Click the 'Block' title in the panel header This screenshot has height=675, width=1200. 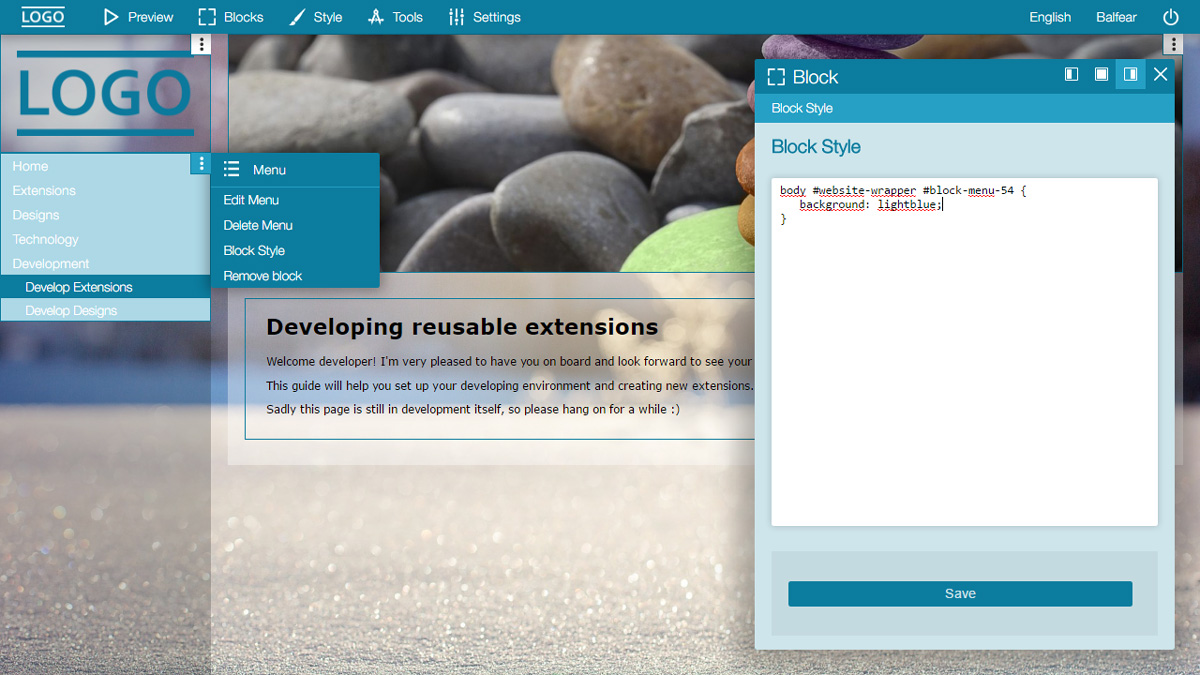pyautogui.click(x=815, y=77)
